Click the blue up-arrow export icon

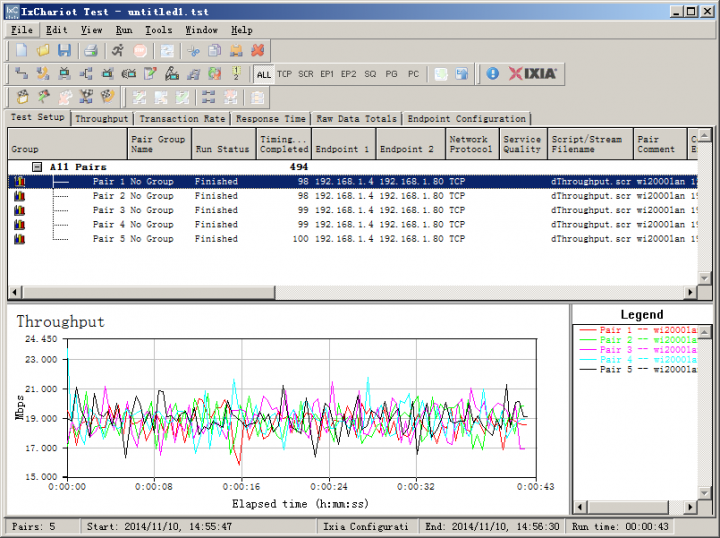coord(461,73)
